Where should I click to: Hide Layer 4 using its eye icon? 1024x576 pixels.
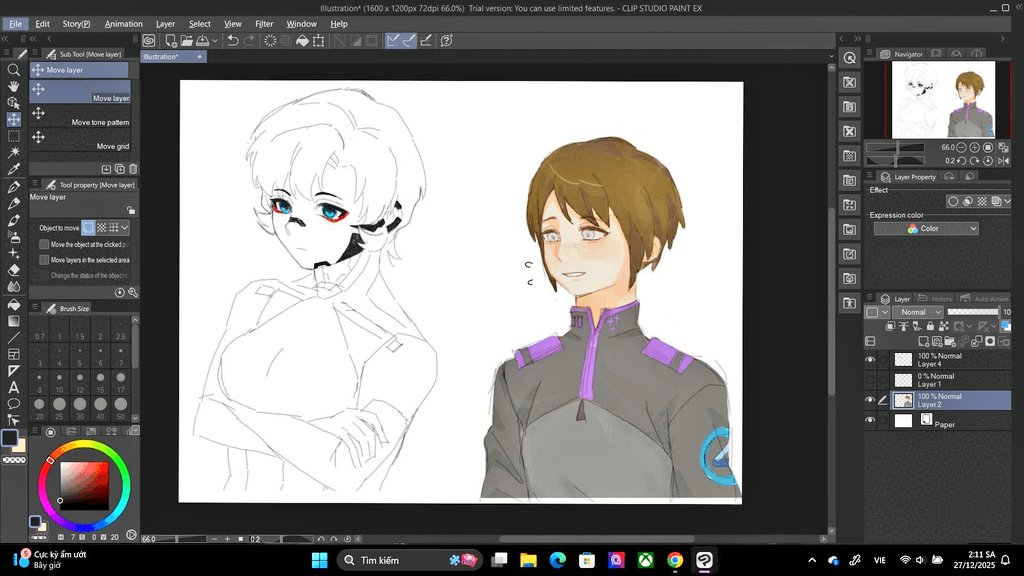coord(870,360)
